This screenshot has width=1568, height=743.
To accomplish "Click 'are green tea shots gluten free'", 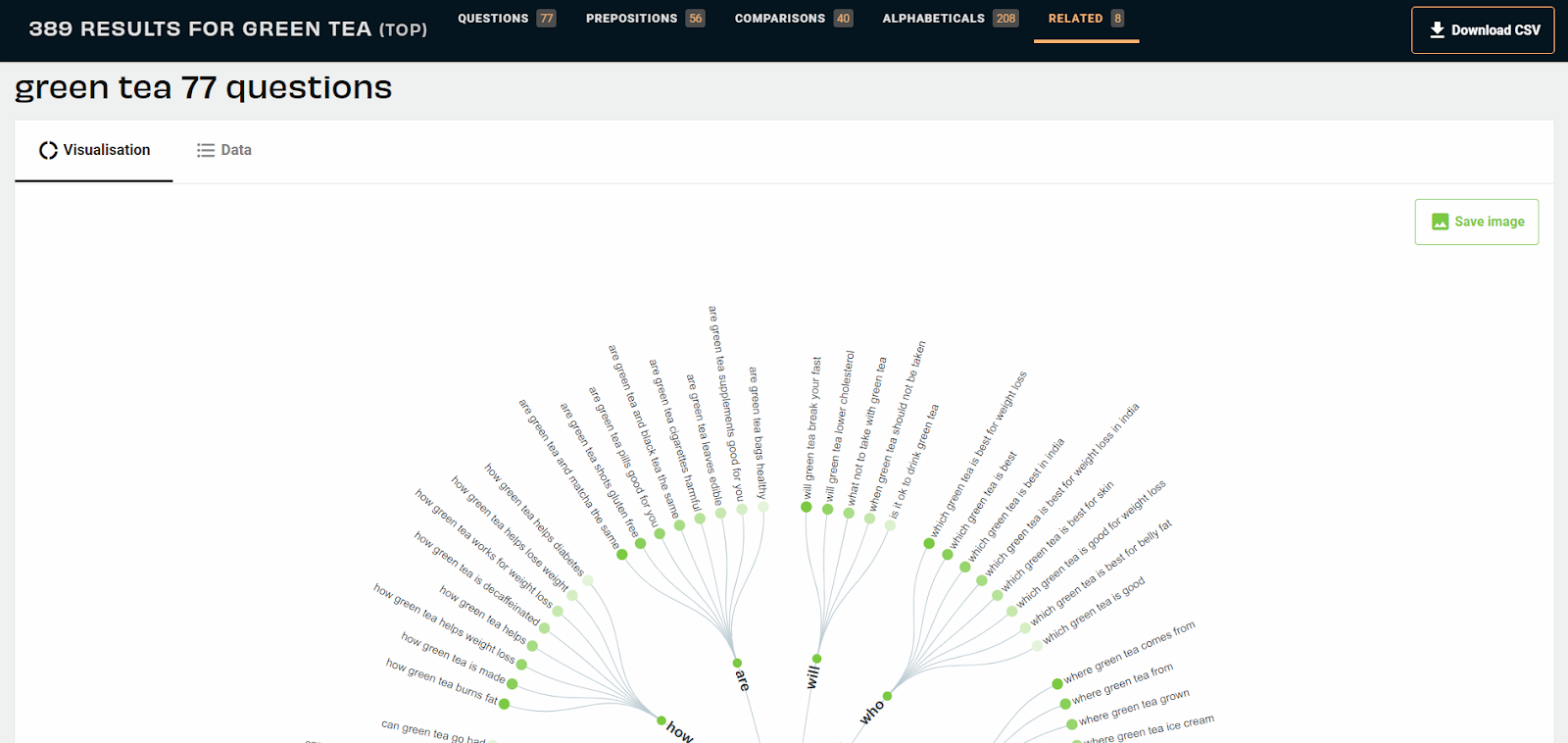I will (600, 470).
